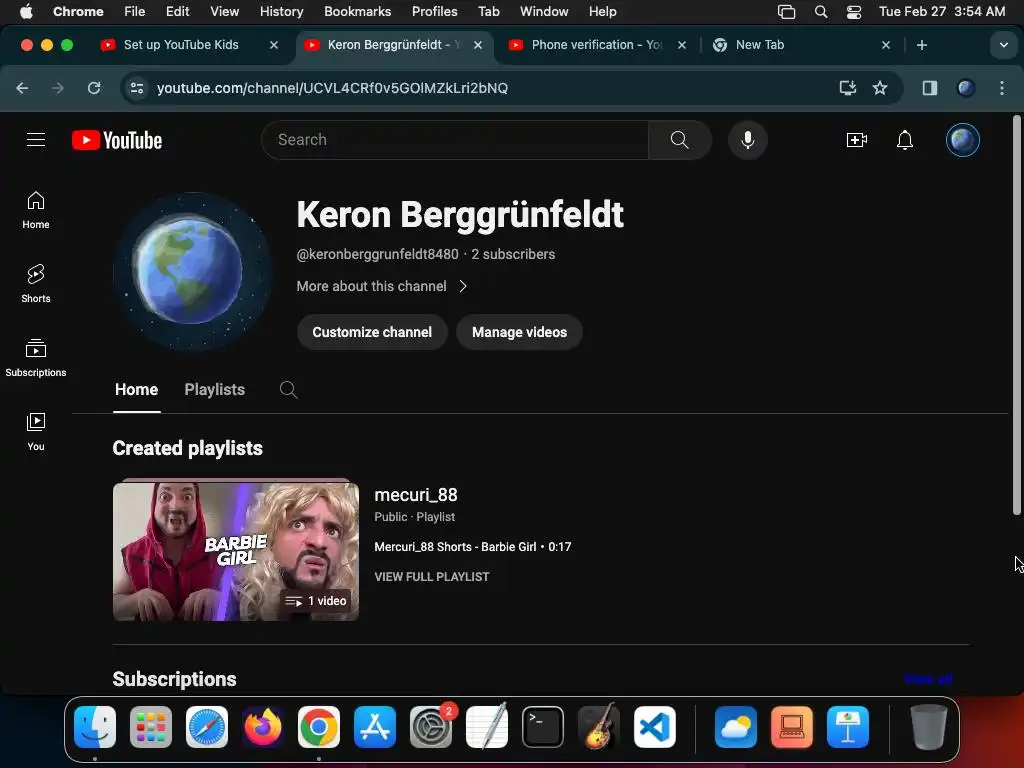Open Subscriptions in the sidebar
Screen dimensions: 1024x768
[36, 358]
